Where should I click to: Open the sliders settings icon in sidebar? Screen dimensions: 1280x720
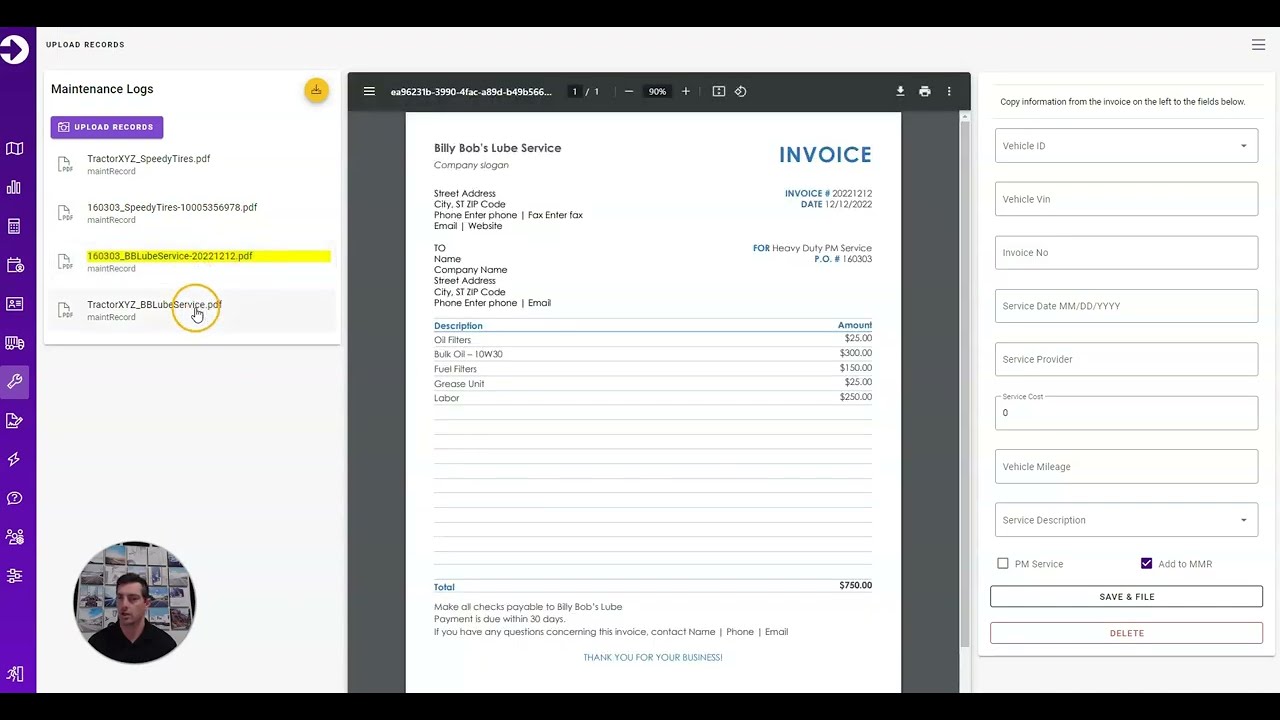tap(14, 576)
